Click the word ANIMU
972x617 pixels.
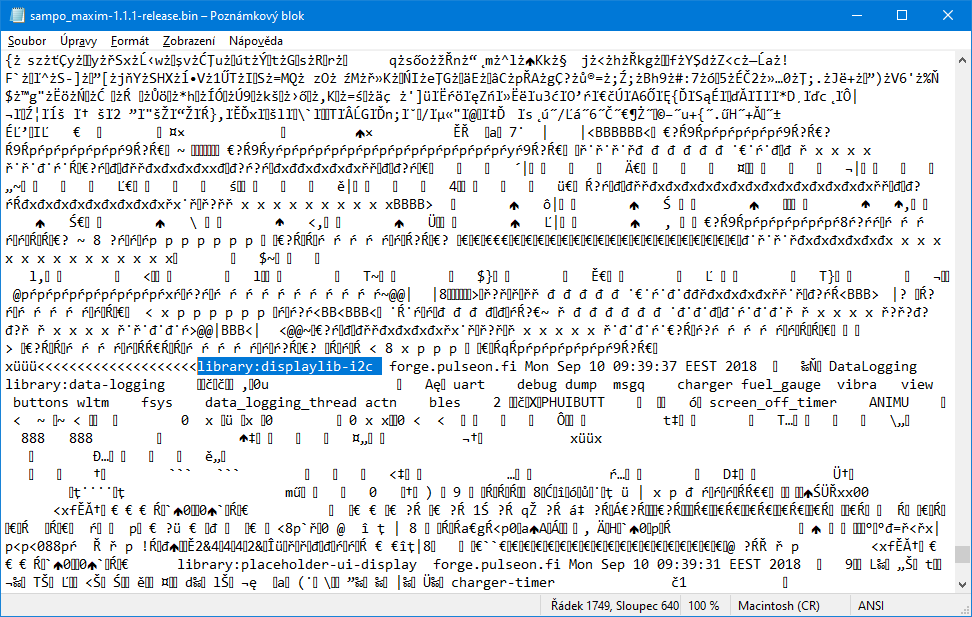(888, 402)
